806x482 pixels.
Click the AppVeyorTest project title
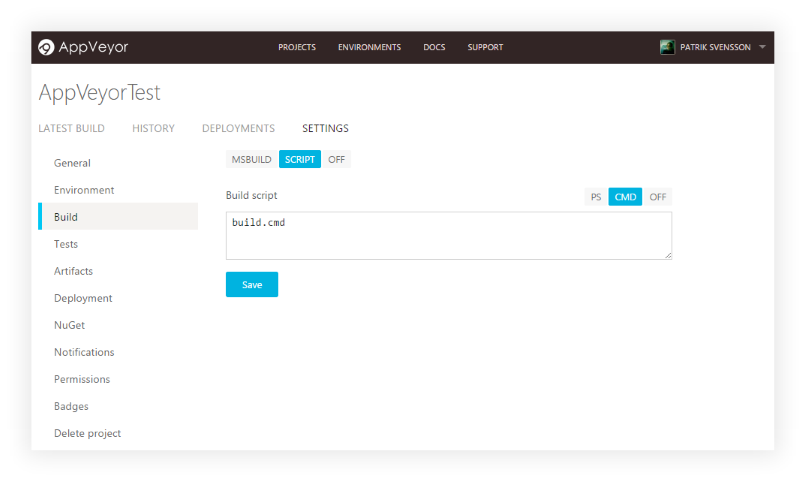(x=100, y=93)
